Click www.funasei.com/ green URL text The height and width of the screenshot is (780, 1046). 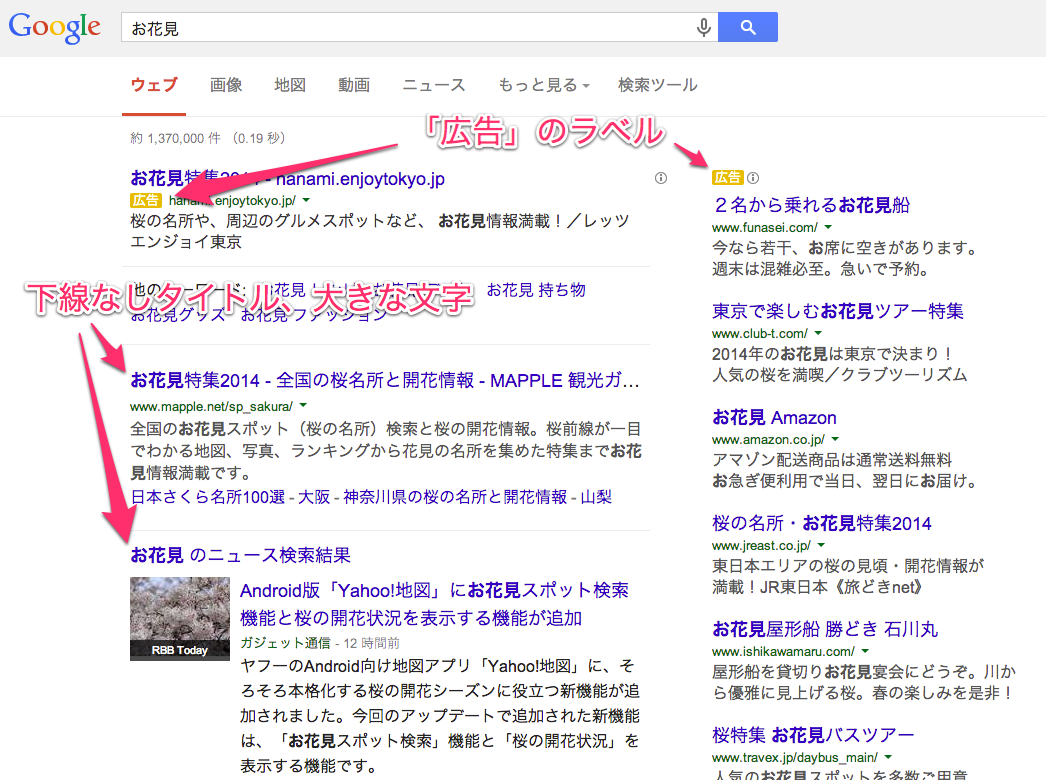[x=764, y=228]
